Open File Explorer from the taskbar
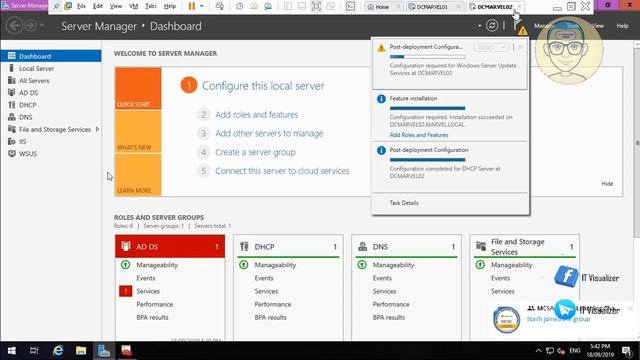 (x=81, y=351)
